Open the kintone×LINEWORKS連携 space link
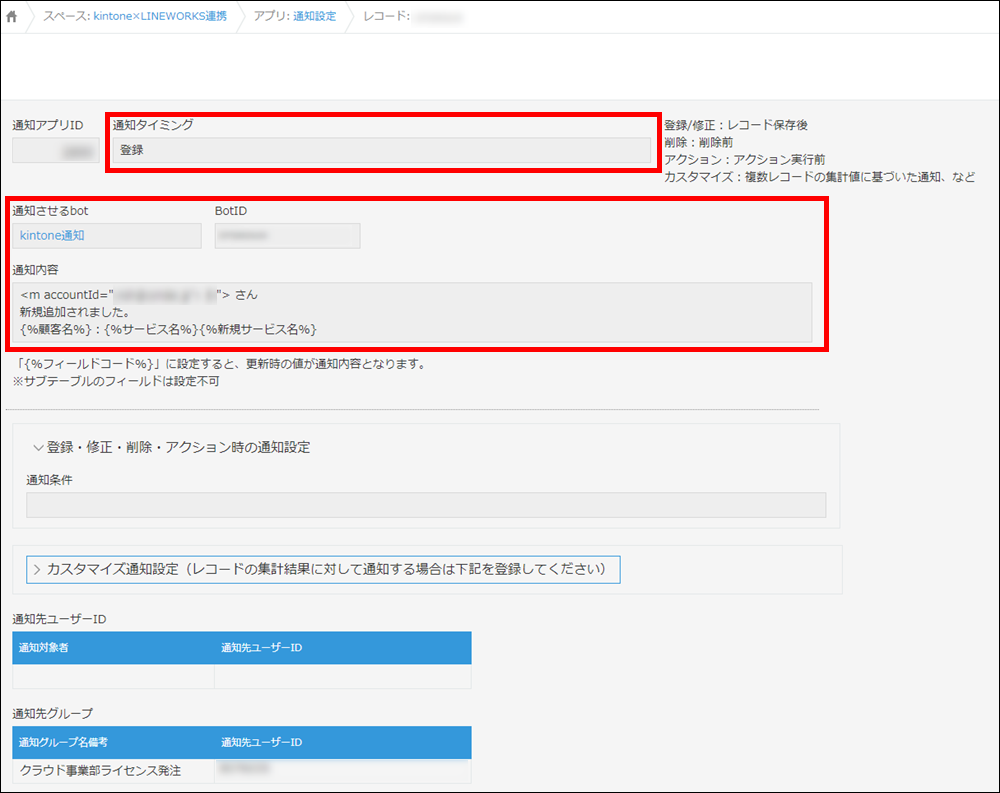The width and height of the screenshot is (1000, 793). pos(159,17)
